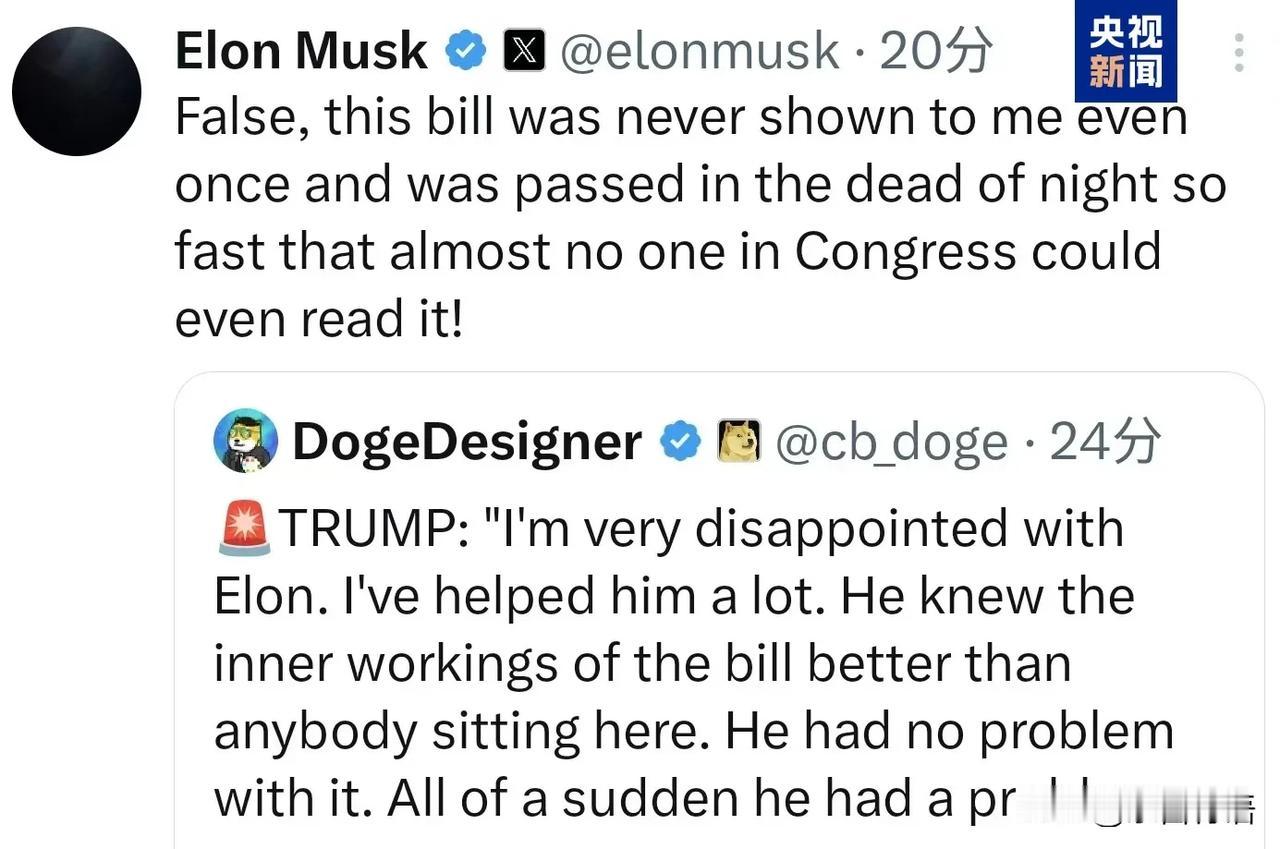Click Elon Musk's black profile avatar

[76, 91]
